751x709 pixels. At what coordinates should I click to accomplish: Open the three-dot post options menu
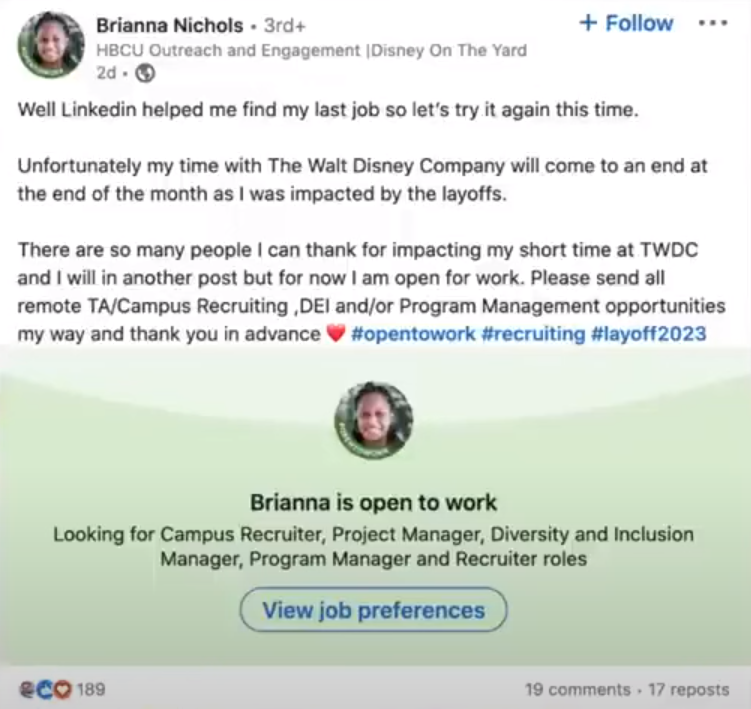[713, 23]
